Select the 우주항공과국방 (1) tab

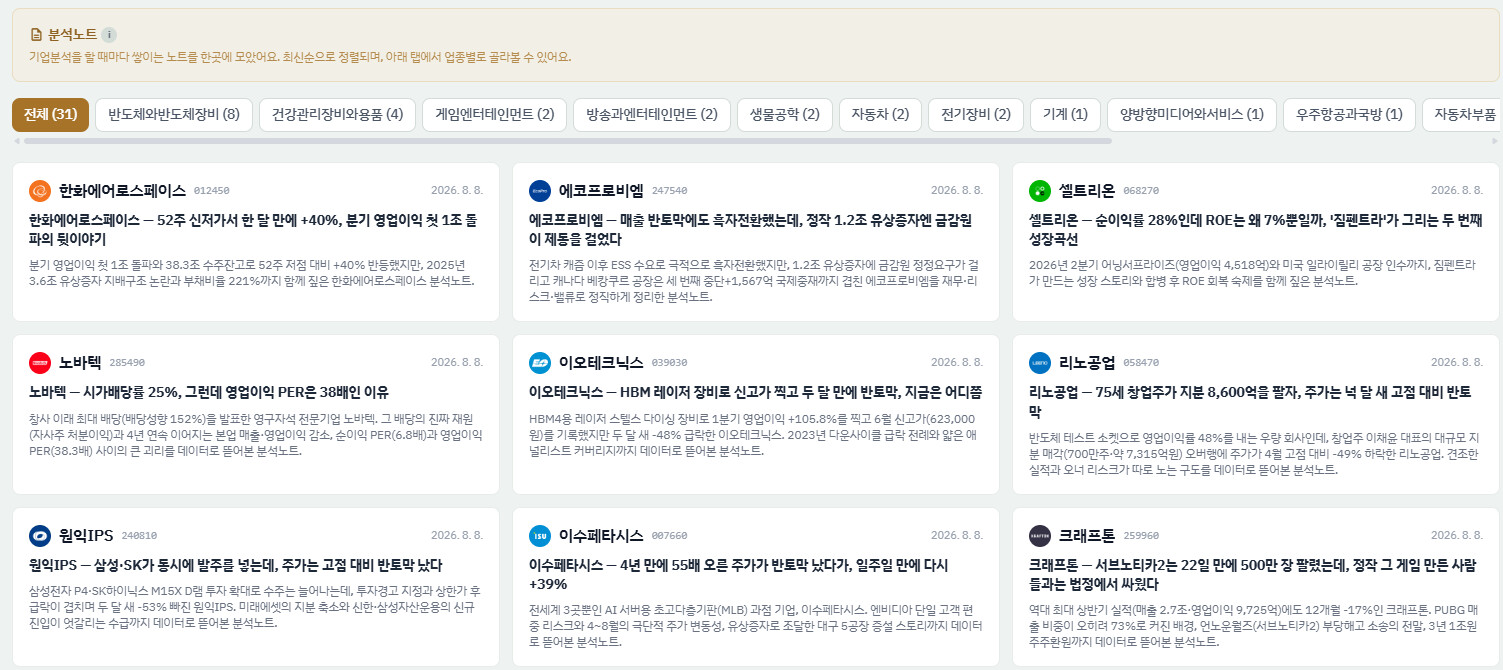point(1349,114)
